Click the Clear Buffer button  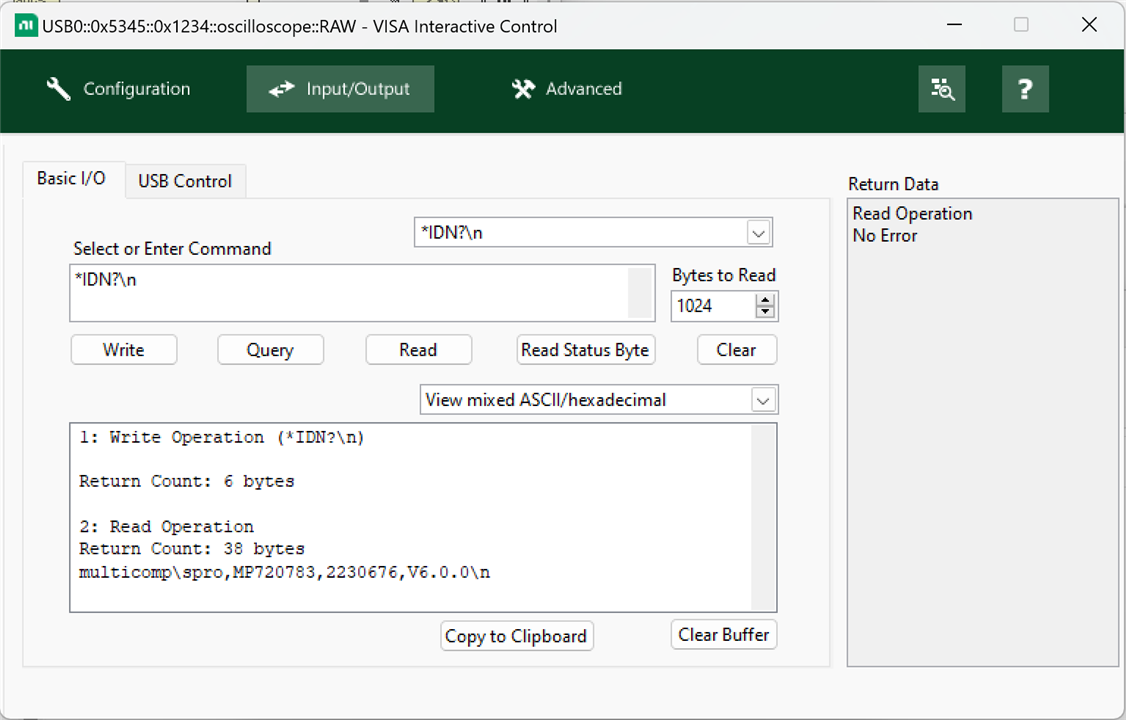pos(724,635)
